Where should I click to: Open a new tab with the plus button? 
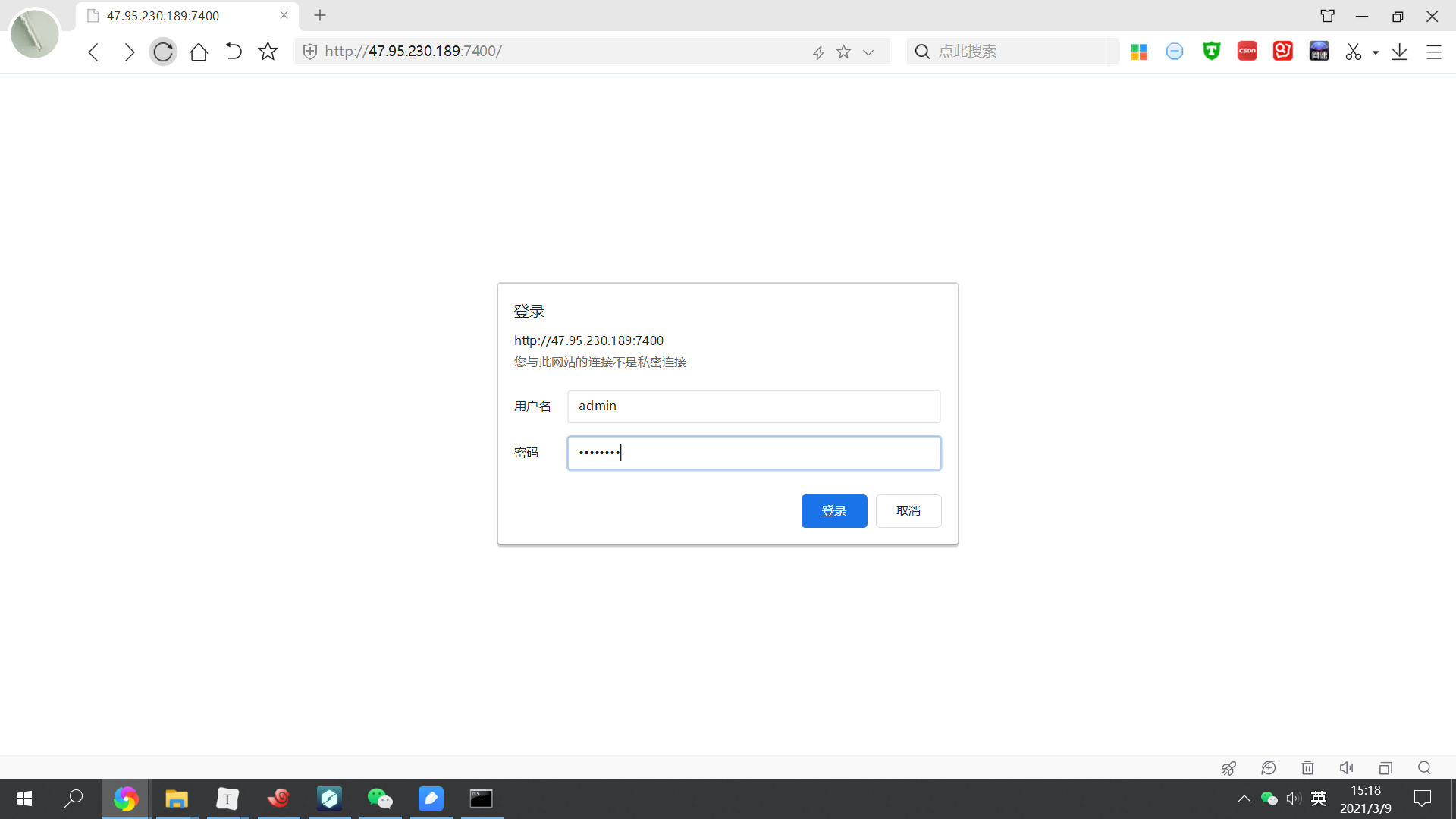click(x=320, y=15)
